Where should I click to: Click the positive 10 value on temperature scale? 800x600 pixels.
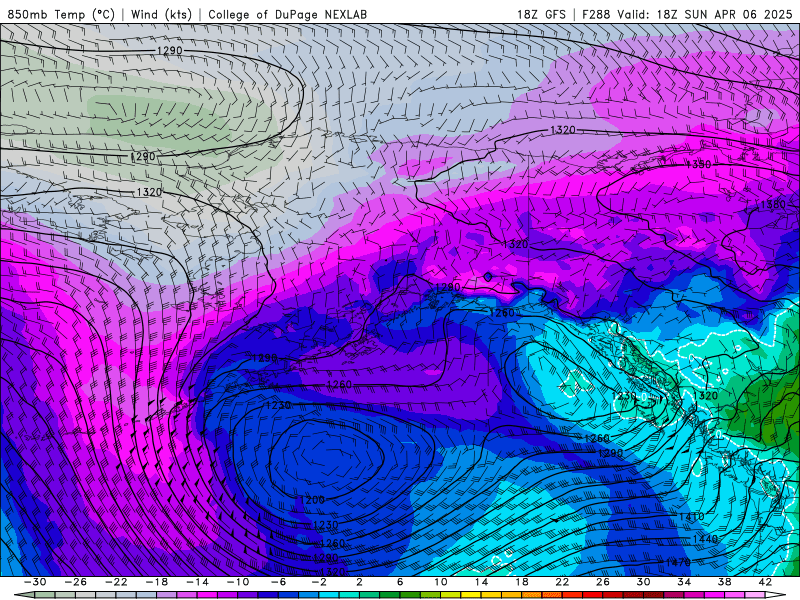[x=441, y=582]
